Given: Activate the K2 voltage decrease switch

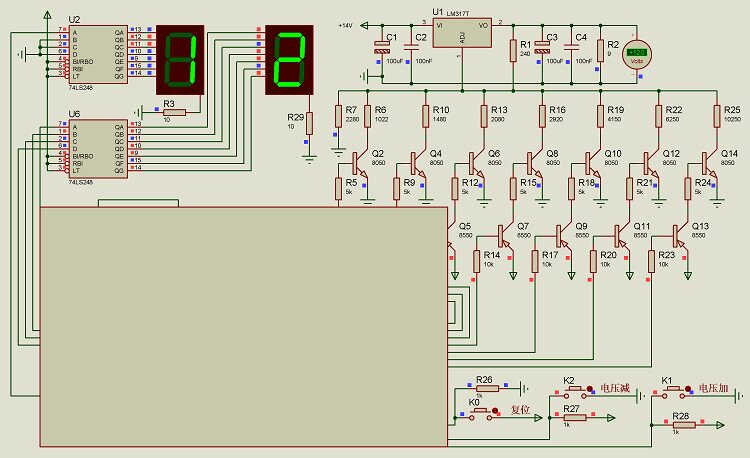Looking at the screenshot, I should 579,392.
